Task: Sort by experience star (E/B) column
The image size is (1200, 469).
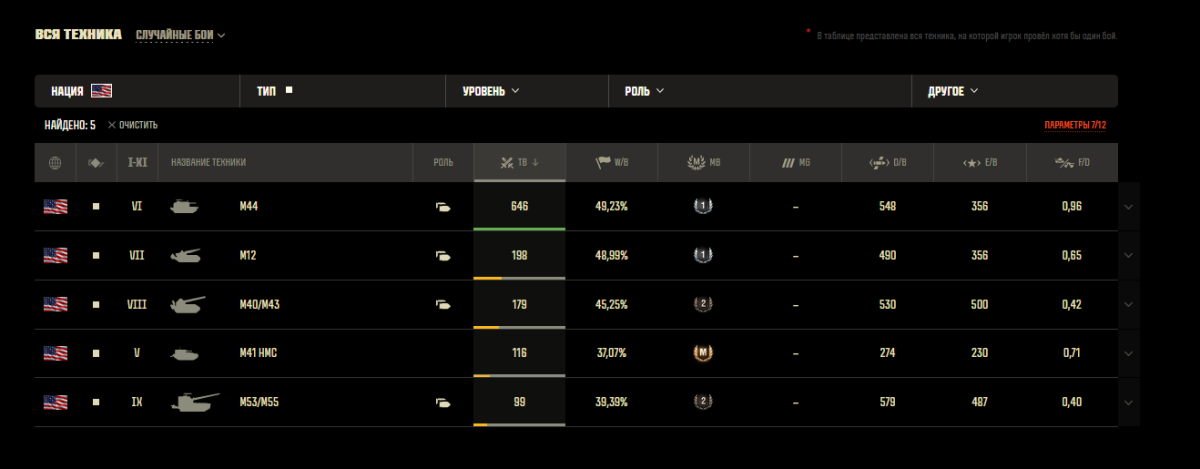Action: 979,162
